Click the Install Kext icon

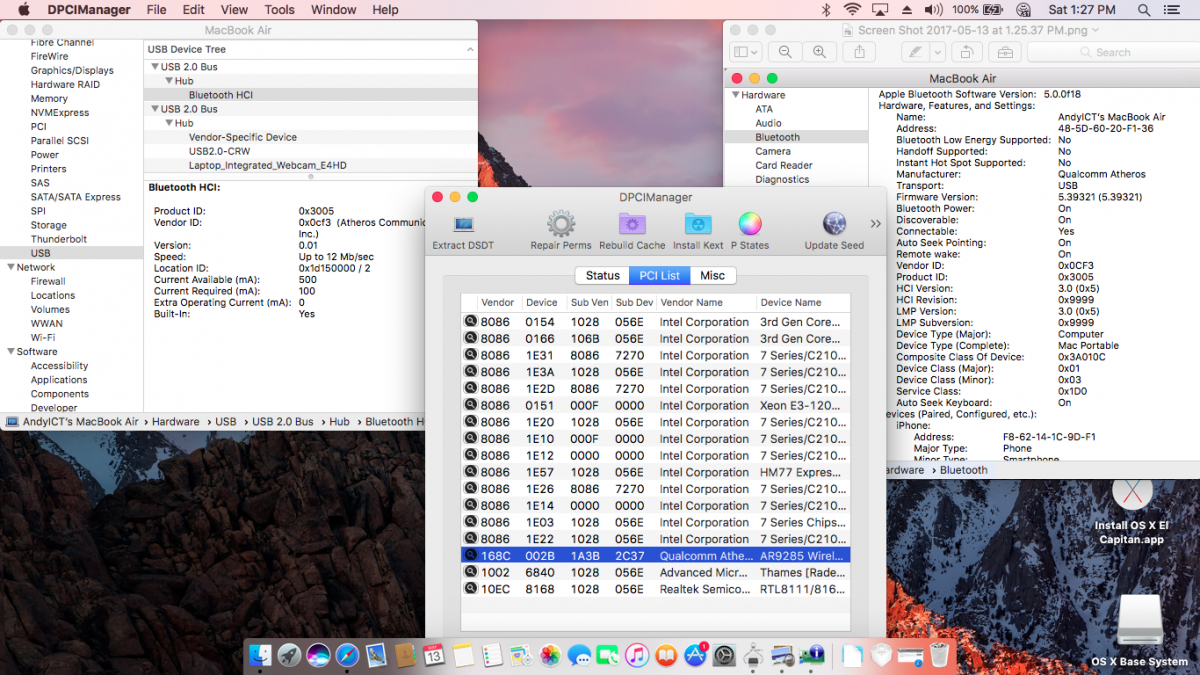(x=698, y=225)
